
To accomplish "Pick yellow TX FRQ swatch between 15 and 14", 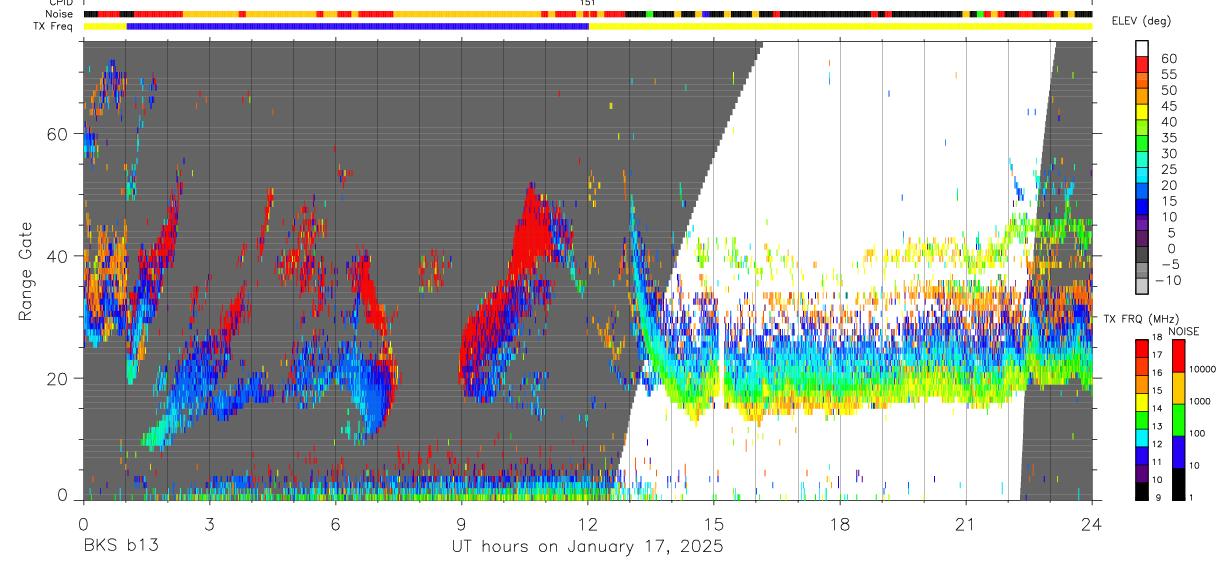I will (1142, 401).
